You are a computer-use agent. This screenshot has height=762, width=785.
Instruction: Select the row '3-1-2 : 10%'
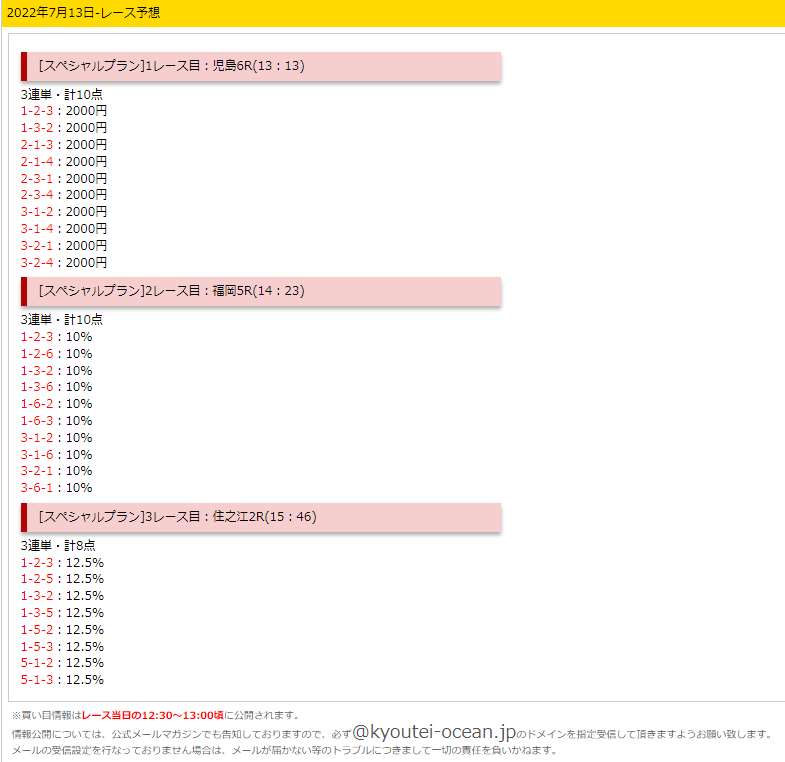[x=57, y=438]
